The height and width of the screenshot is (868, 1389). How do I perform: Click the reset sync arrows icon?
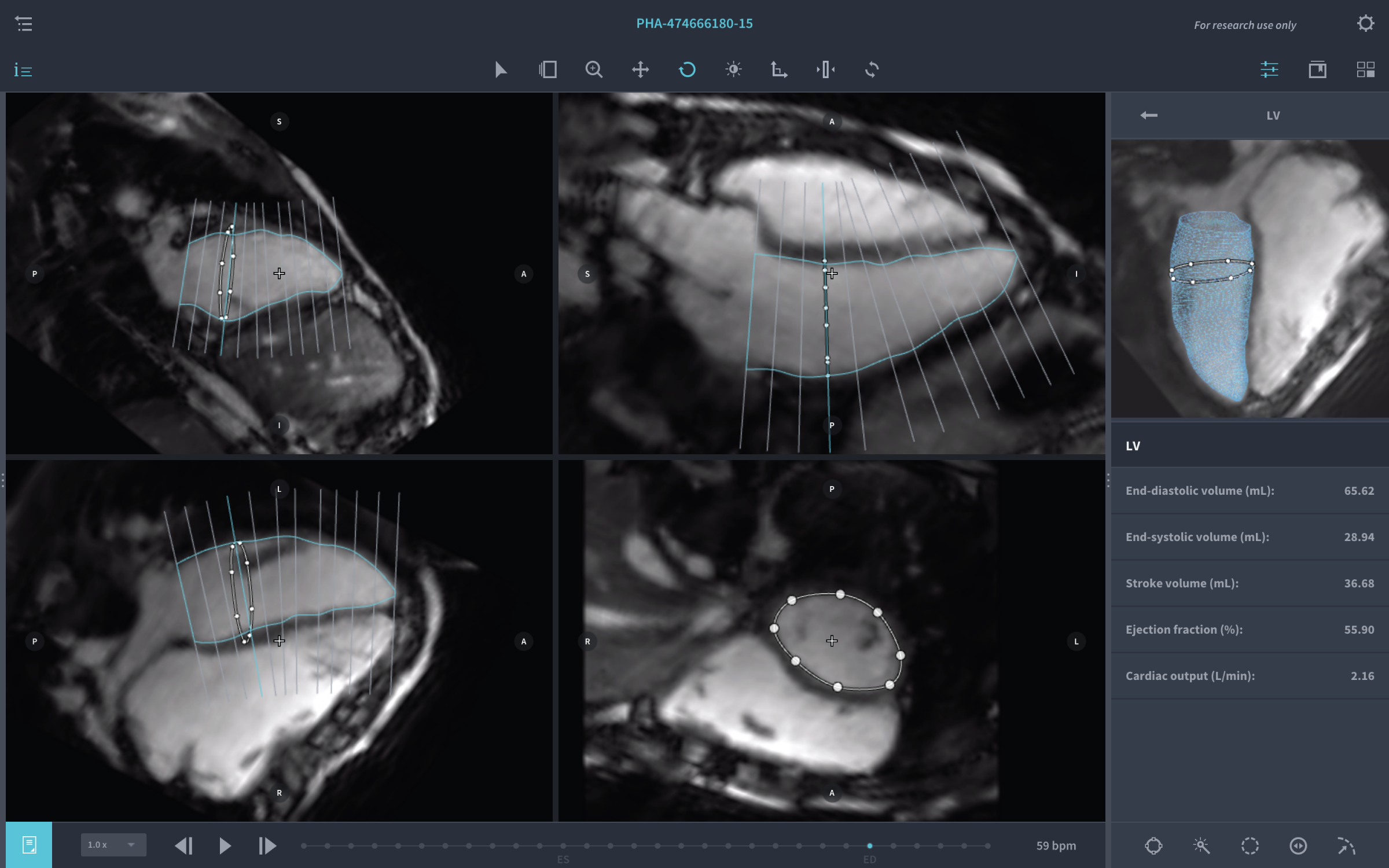click(x=872, y=70)
